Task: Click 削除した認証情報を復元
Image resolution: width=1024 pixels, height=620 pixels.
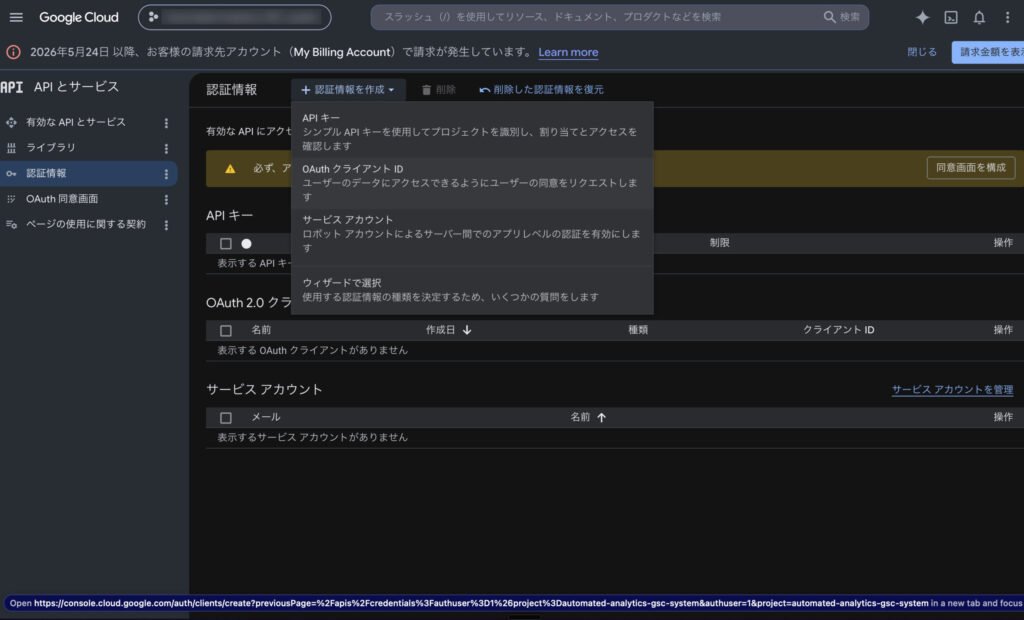Action: point(541,90)
